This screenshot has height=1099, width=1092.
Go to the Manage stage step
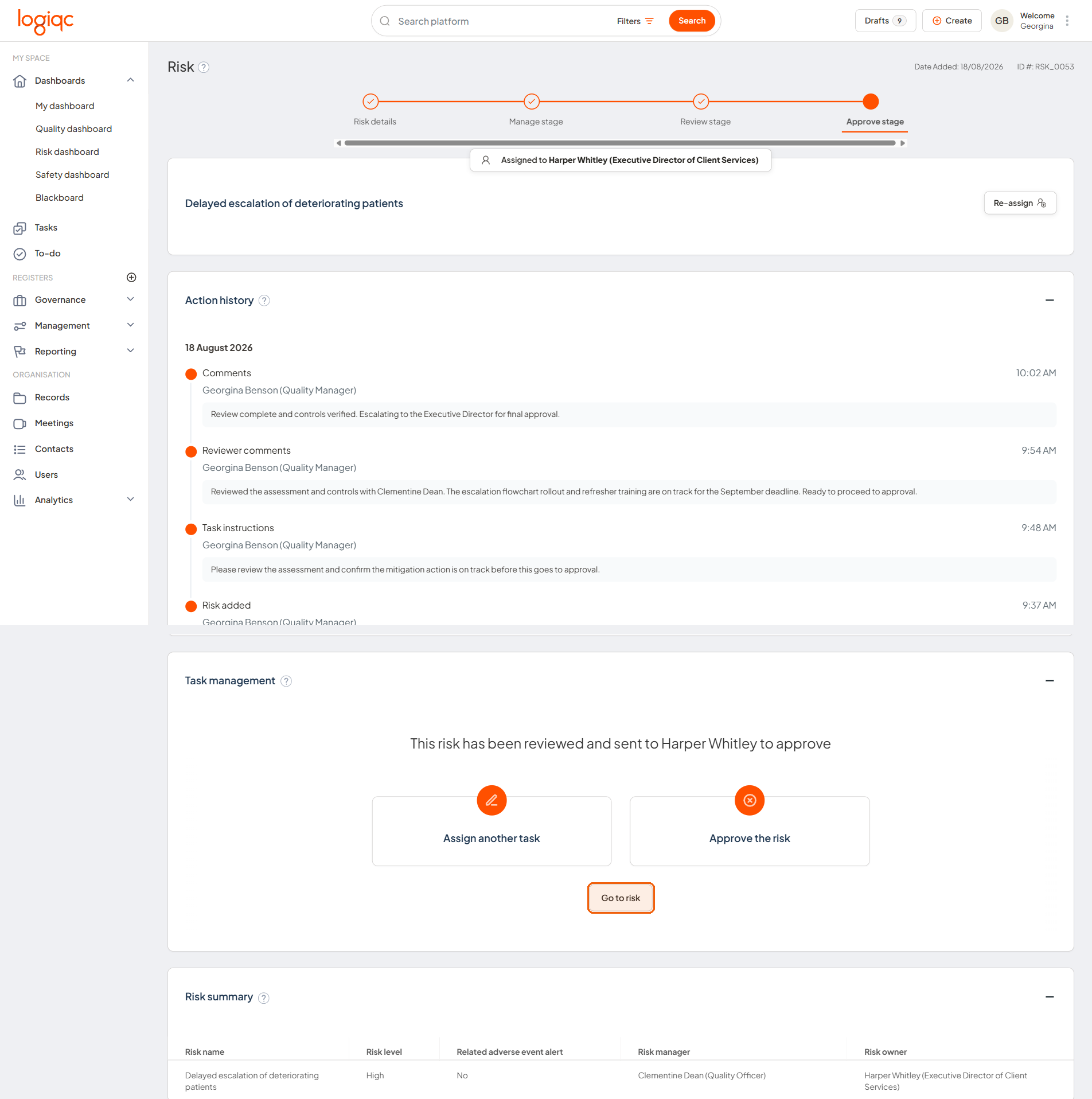tap(532, 102)
